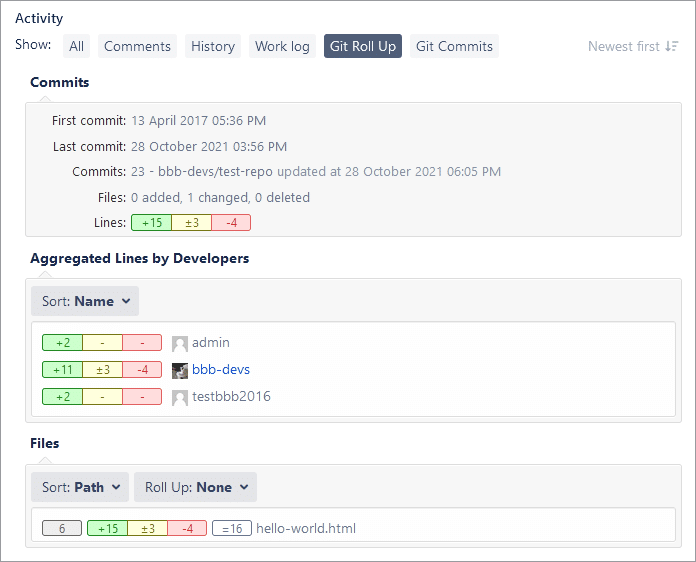
Task: Expand the Roll Up: None dropdown
Action: [x=195, y=487]
